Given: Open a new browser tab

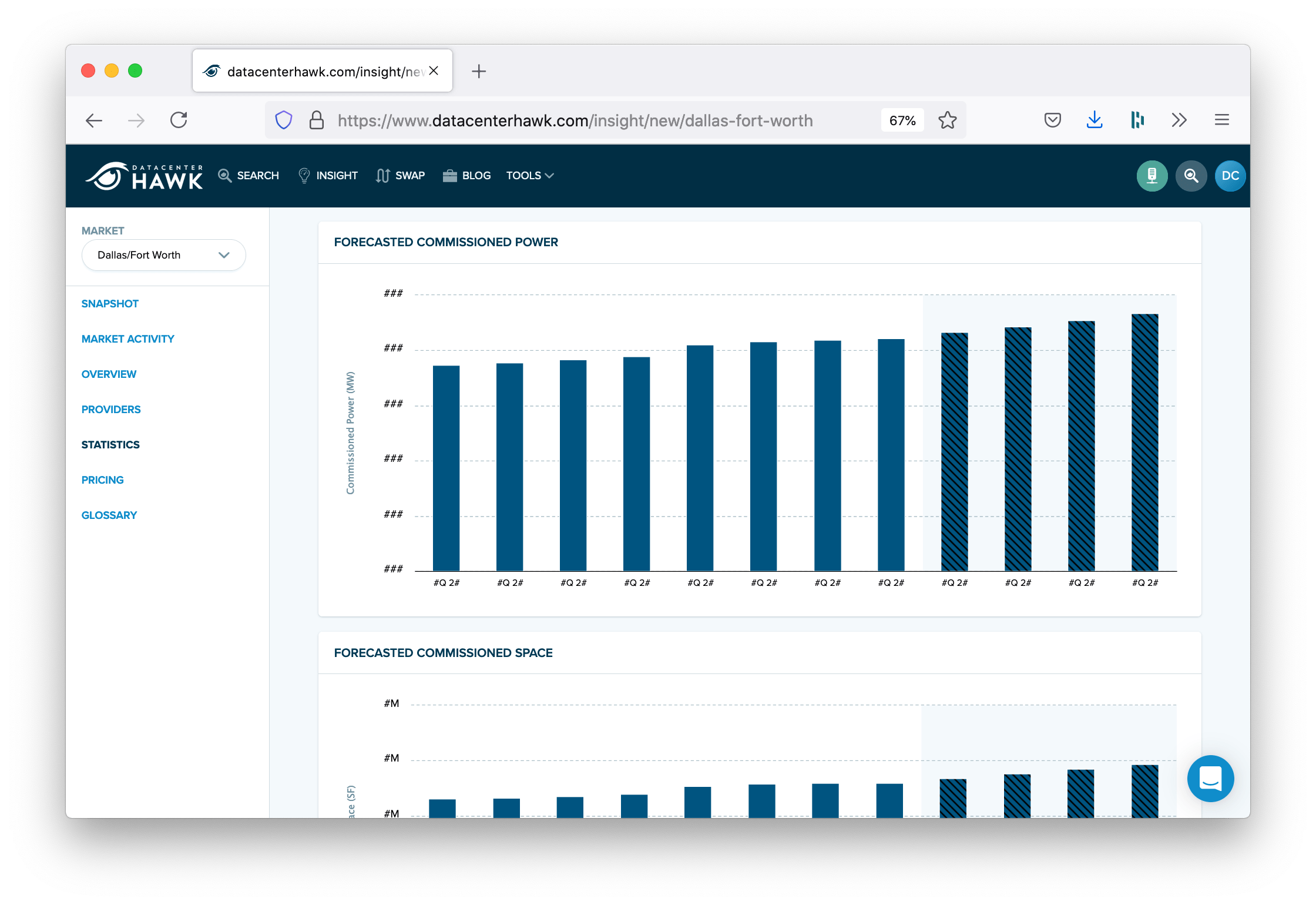Looking at the screenshot, I should click(x=479, y=72).
